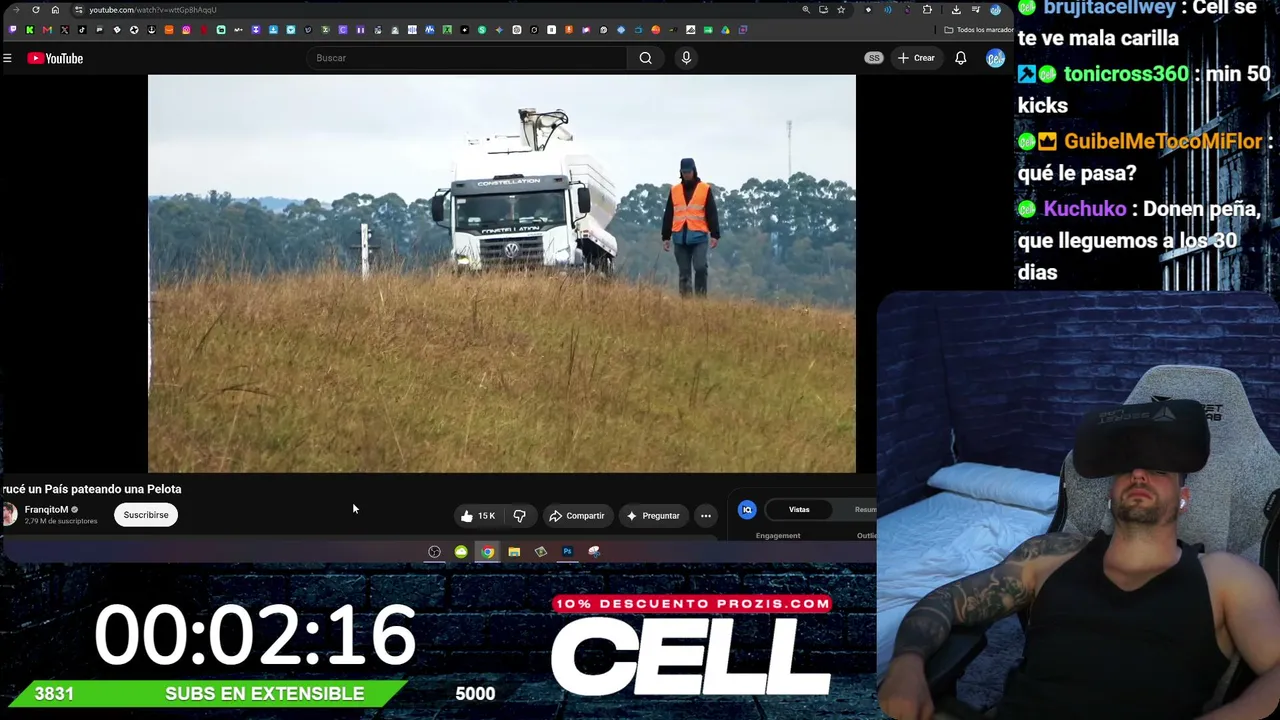Screen dimensions: 1280x720
Task: Open the YouTube guide hamburger menu
Action: click(7, 58)
